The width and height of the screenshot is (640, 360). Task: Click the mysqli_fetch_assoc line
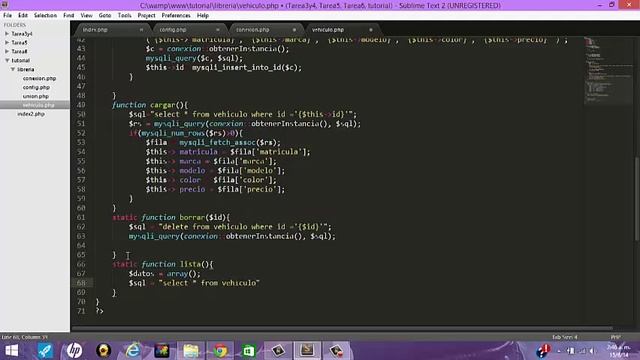[213, 142]
